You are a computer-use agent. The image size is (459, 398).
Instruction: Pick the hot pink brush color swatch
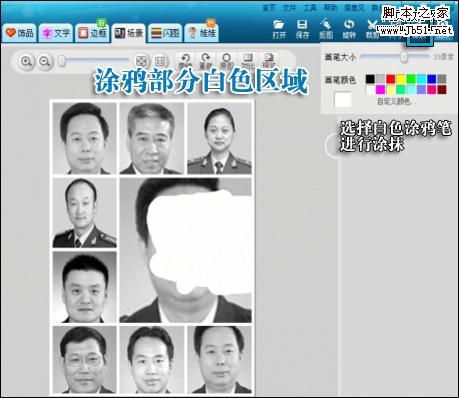pos(432,89)
